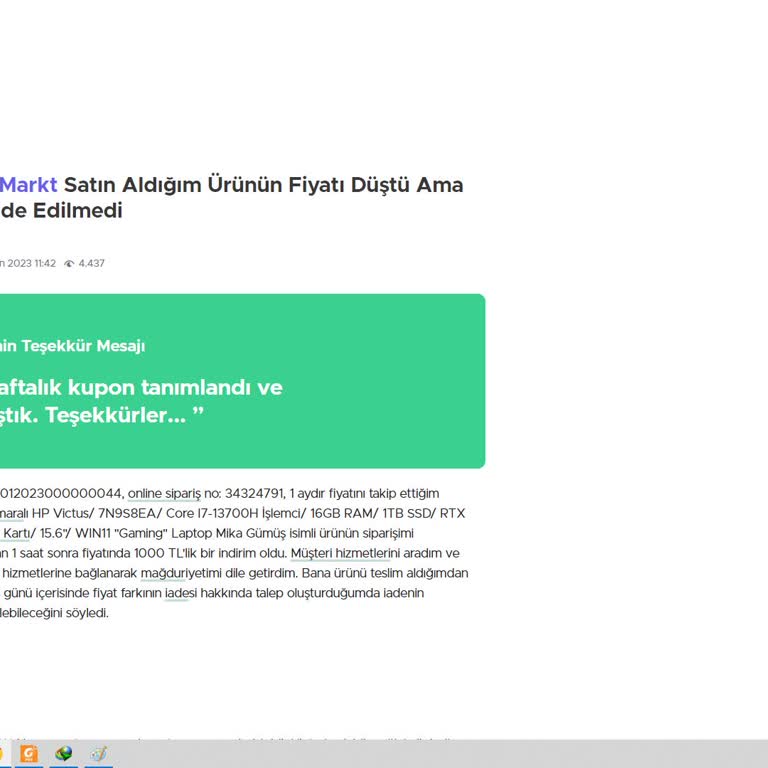Click the 'Teşekkürler...' text in green box
The width and height of the screenshot is (768, 768).
tap(116, 415)
